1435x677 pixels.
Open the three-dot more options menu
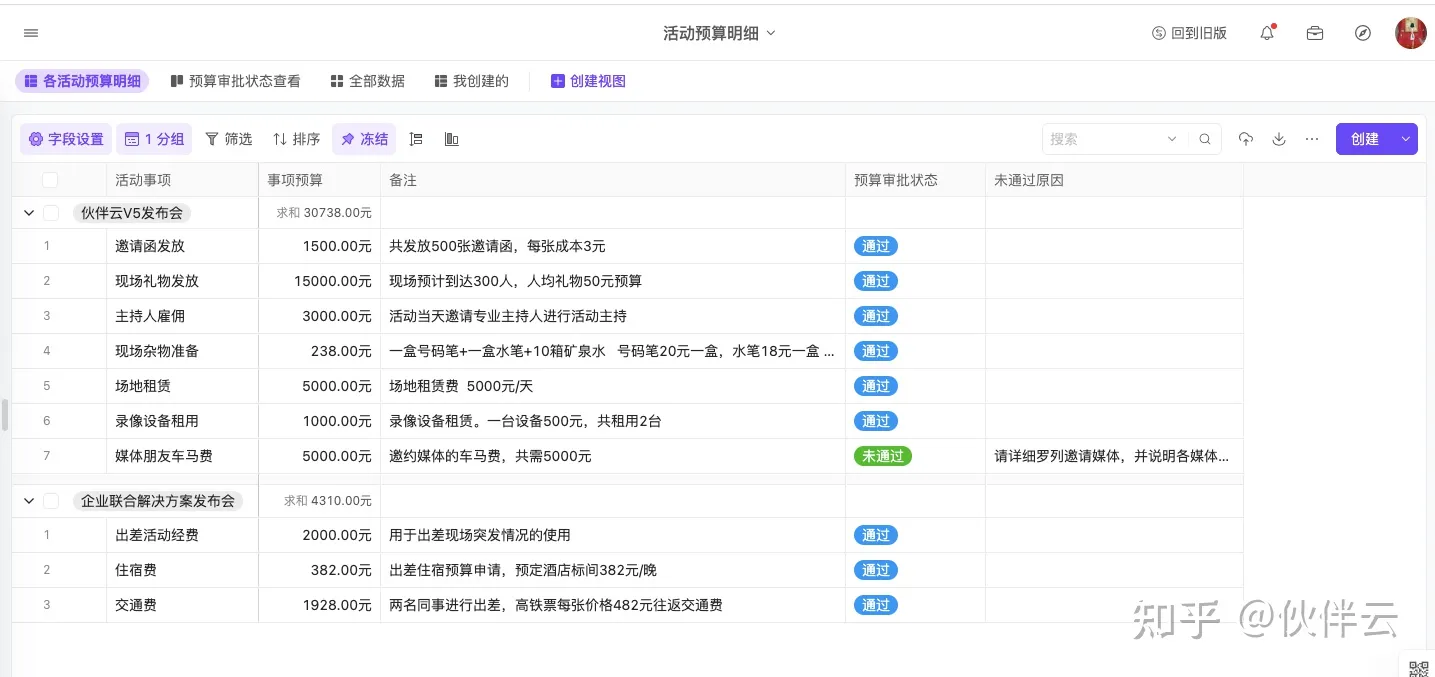click(x=1312, y=139)
